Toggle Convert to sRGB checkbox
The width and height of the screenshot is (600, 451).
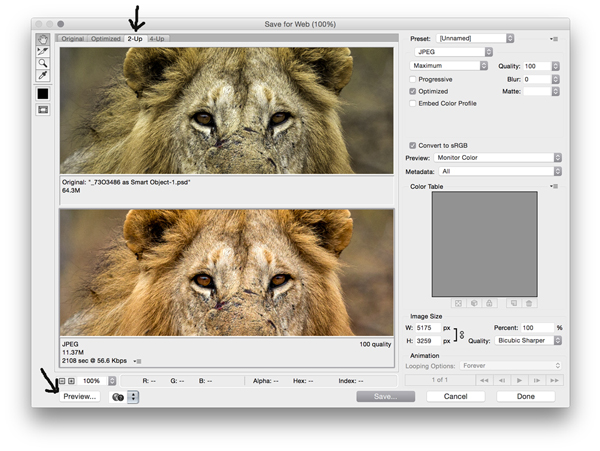click(x=413, y=145)
